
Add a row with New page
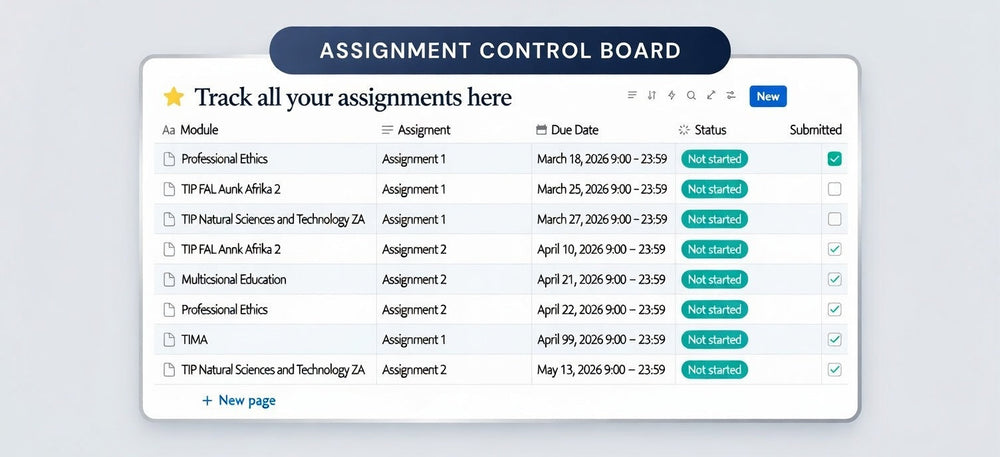[x=239, y=401]
